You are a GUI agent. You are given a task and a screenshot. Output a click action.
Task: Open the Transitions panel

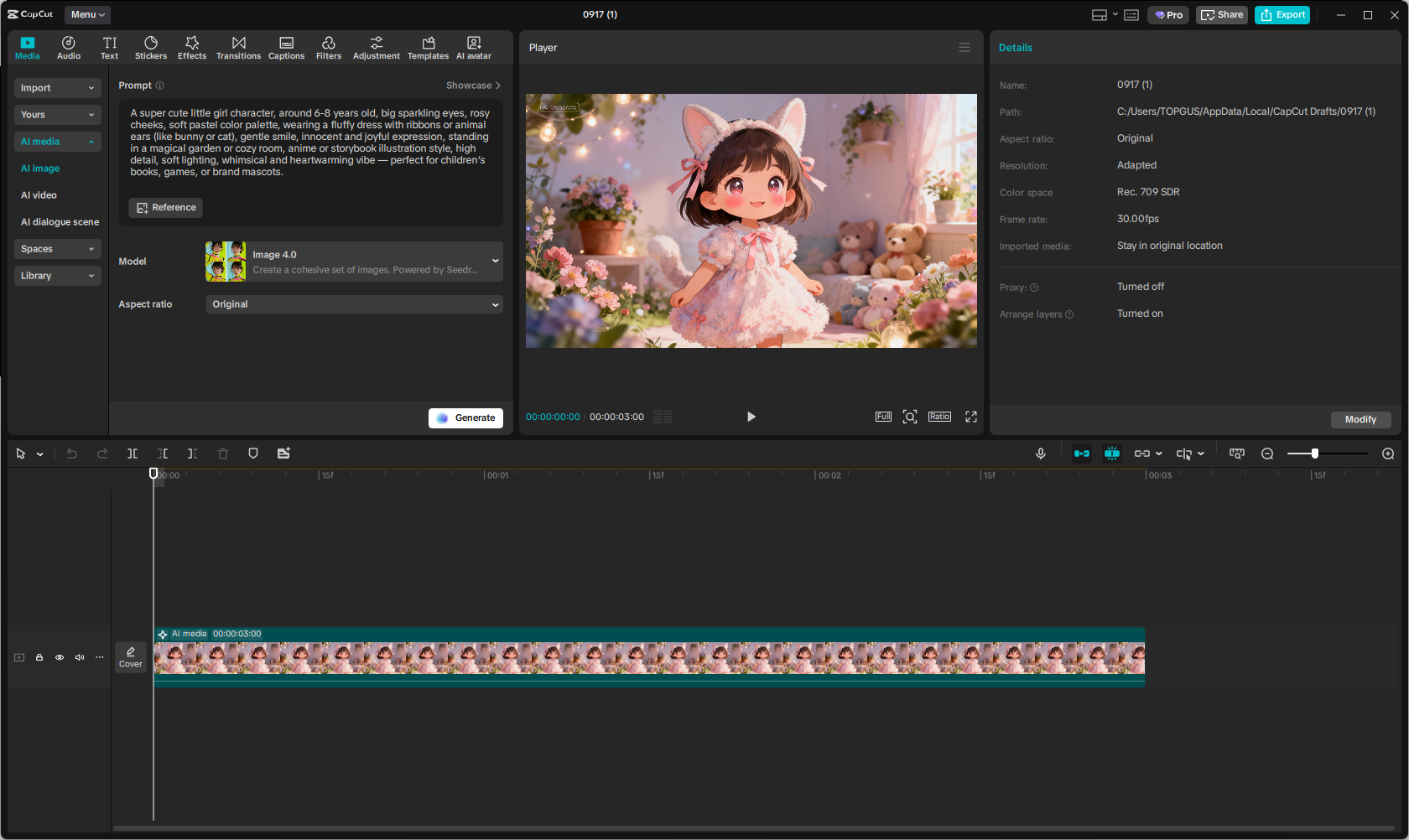click(x=238, y=48)
